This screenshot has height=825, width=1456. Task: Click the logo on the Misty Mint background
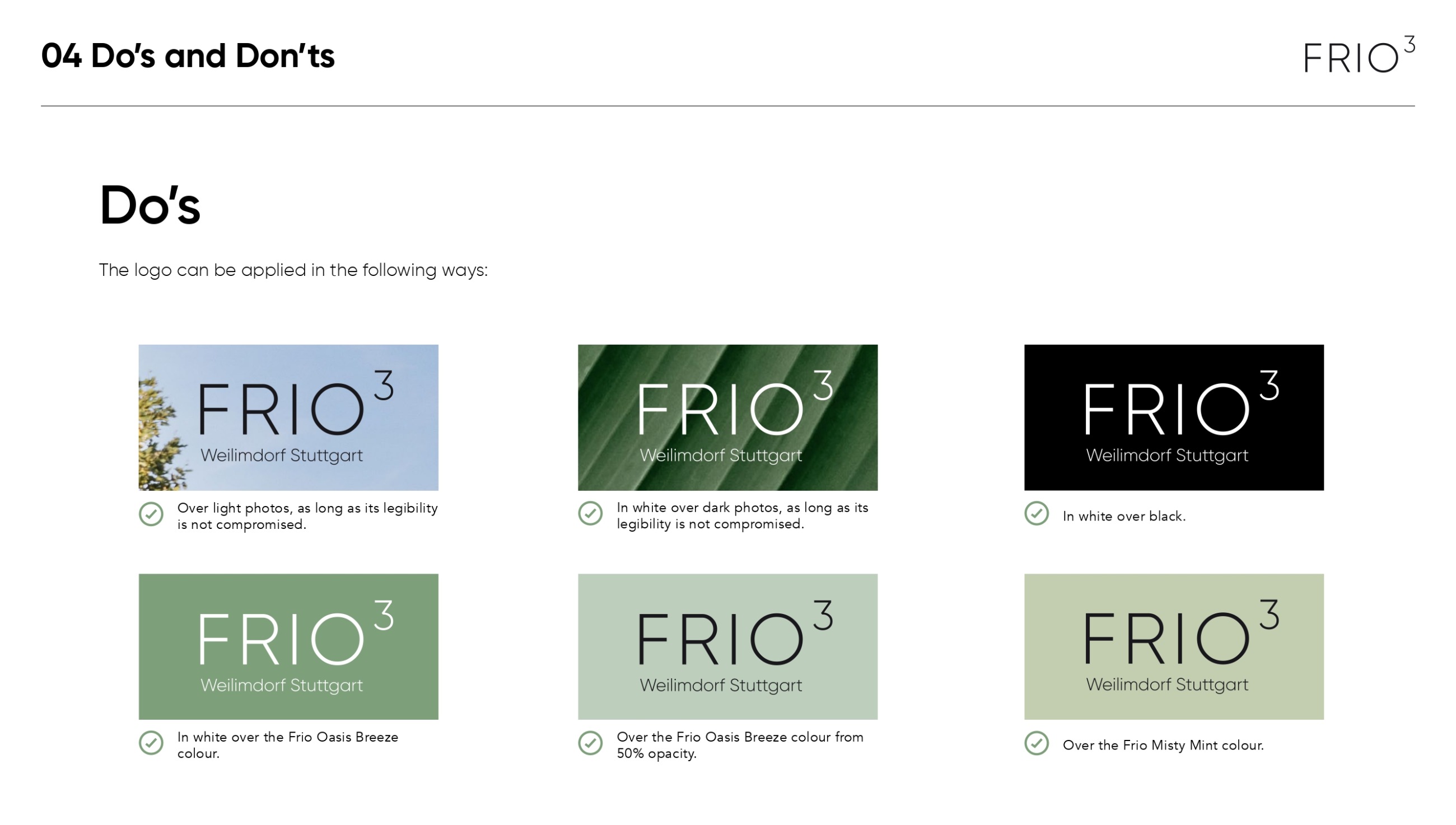[x=1173, y=646]
